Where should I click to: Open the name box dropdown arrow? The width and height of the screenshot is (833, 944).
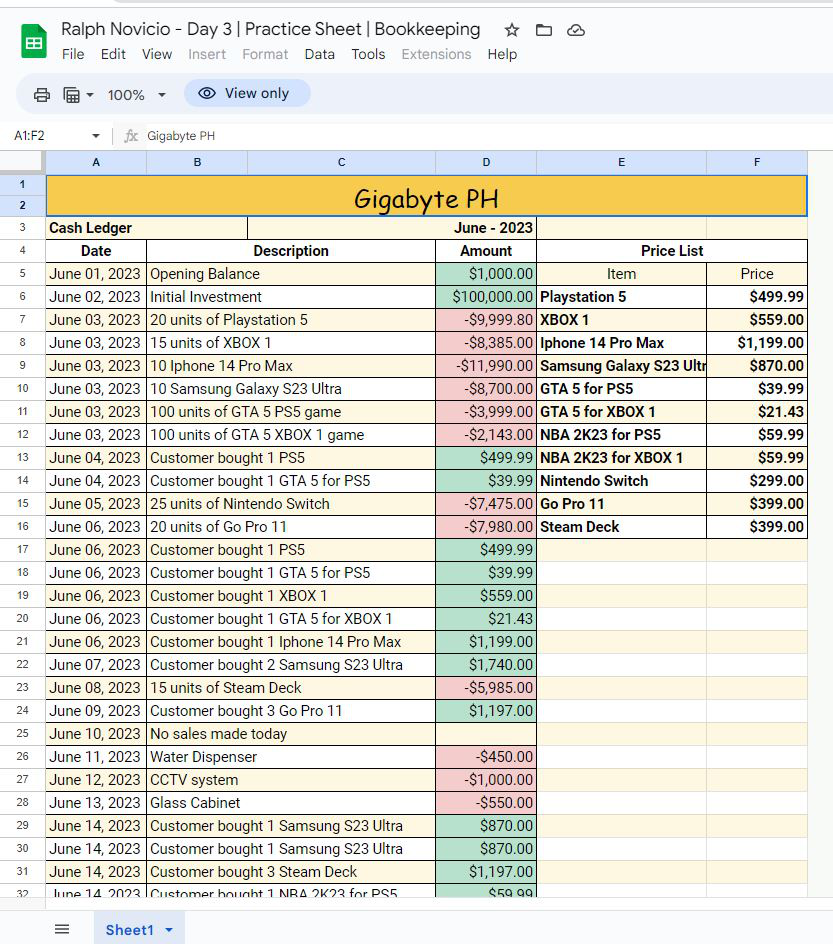(96, 136)
